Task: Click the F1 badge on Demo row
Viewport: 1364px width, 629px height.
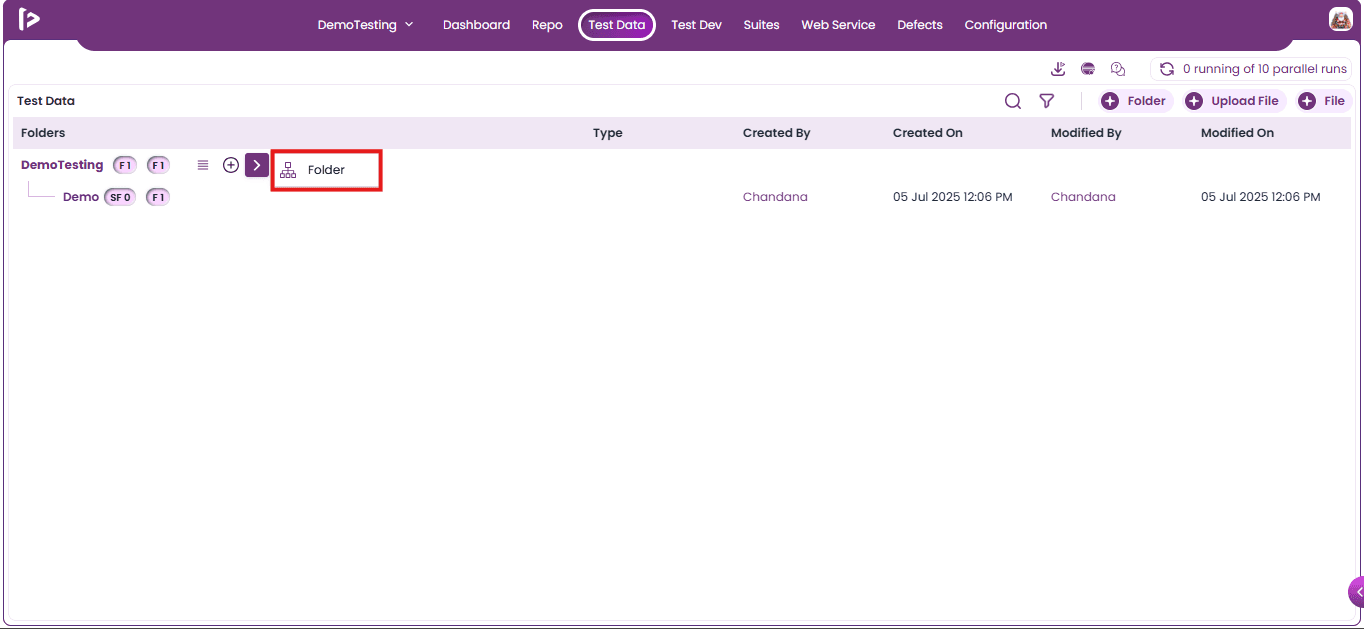Action: [x=158, y=197]
